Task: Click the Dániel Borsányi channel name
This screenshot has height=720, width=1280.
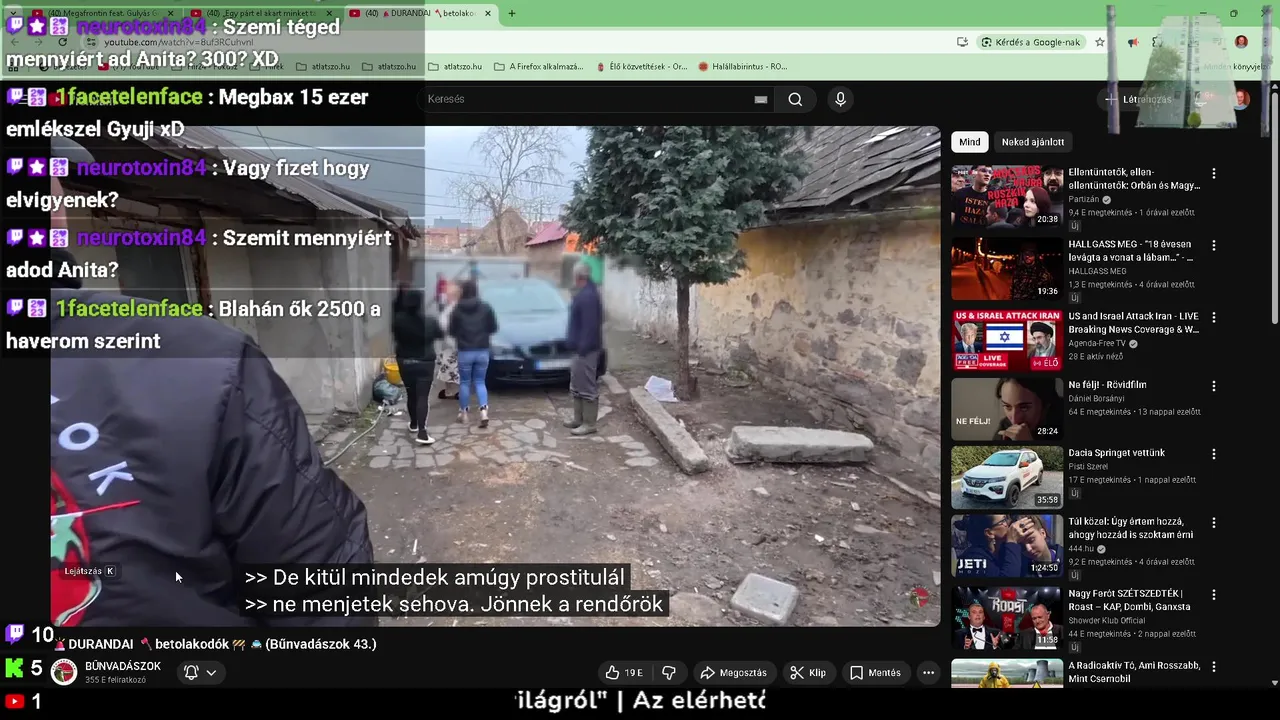Action: pyautogui.click(x=1097, y=399)
